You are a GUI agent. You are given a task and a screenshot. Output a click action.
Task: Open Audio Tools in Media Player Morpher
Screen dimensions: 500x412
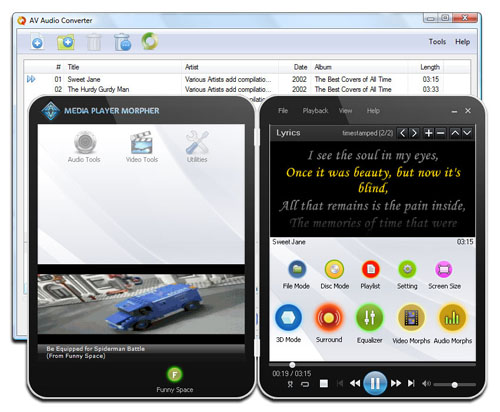click(84, 147)
